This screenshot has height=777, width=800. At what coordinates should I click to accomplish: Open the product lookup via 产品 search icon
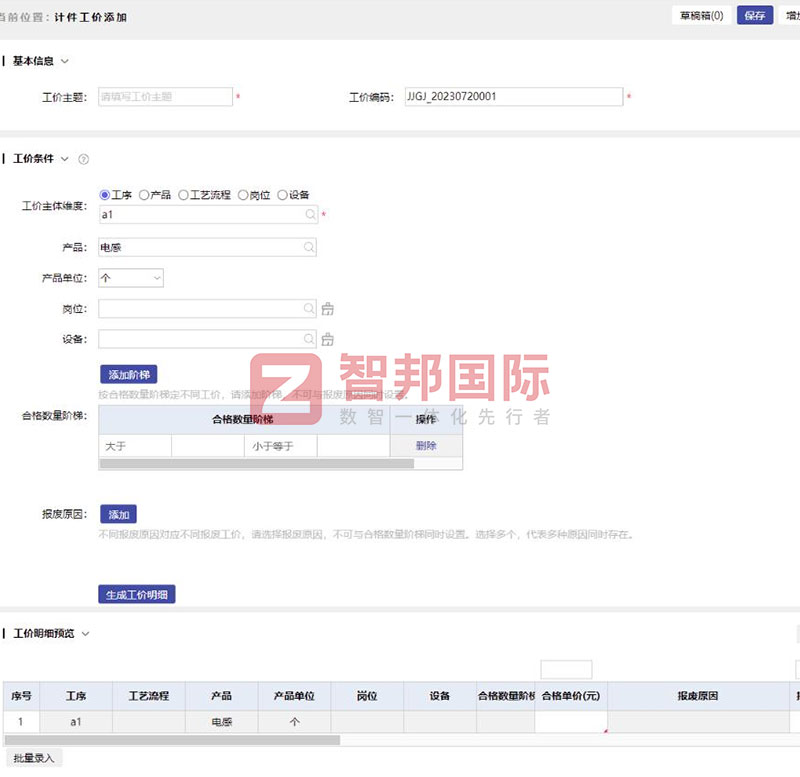pyautogui.click(x=309, y=247)
